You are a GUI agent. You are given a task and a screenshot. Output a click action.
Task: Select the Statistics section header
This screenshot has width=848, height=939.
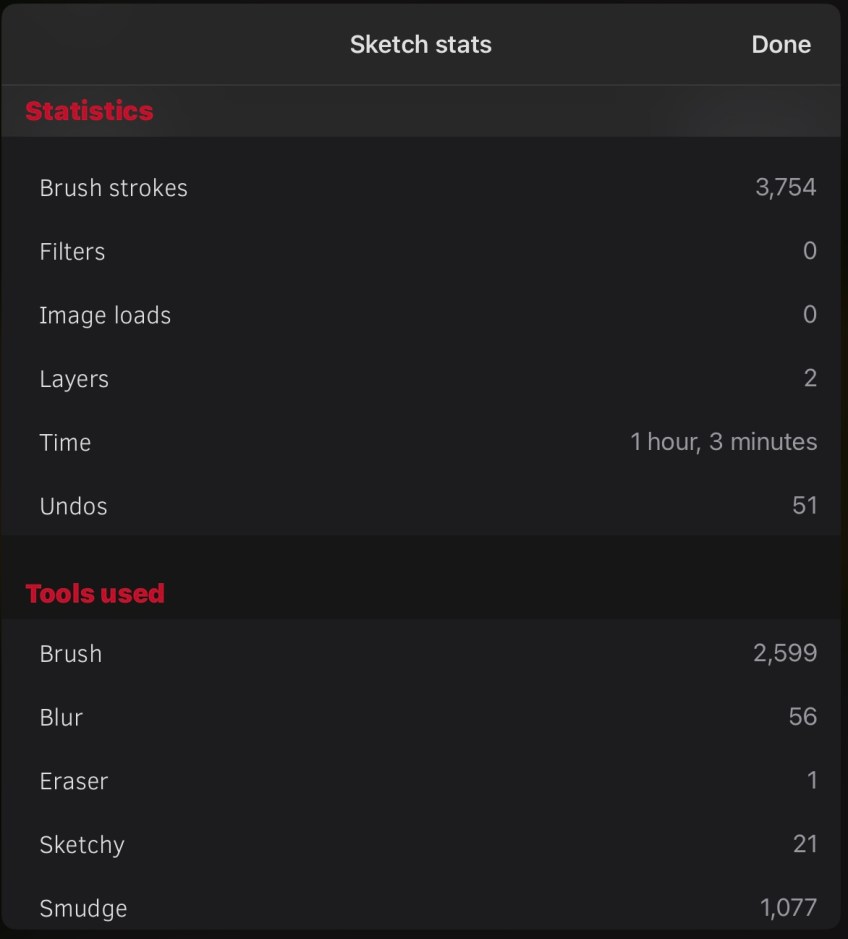89,111
